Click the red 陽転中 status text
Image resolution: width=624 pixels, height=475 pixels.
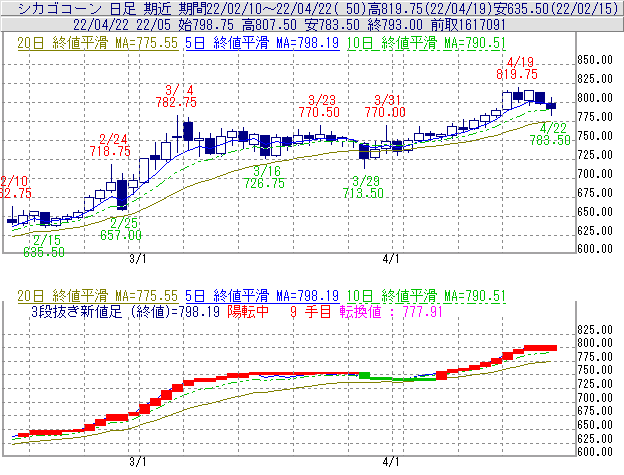coord(248,311)
